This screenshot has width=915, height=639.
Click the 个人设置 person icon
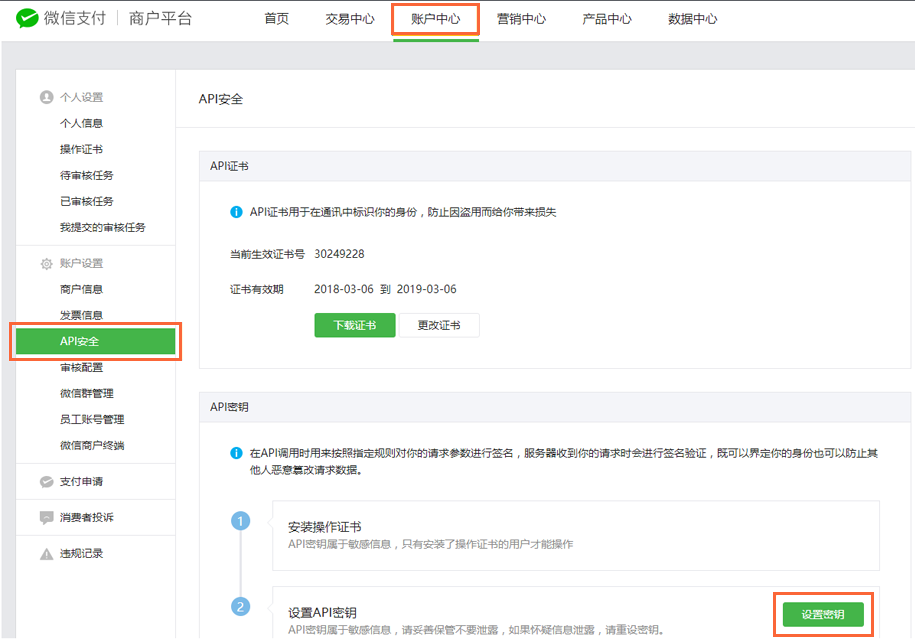point(46,97)
